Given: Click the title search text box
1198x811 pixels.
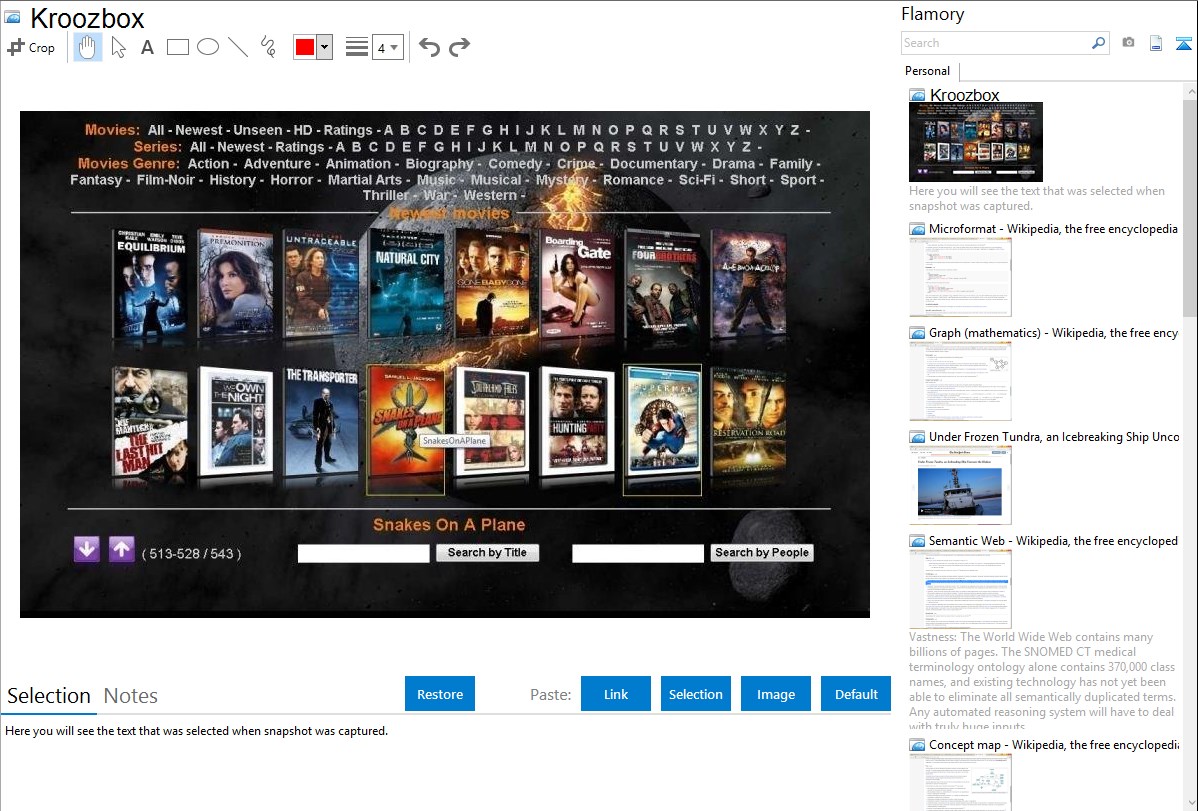Looking at the screenshot, I should point(364,553).
